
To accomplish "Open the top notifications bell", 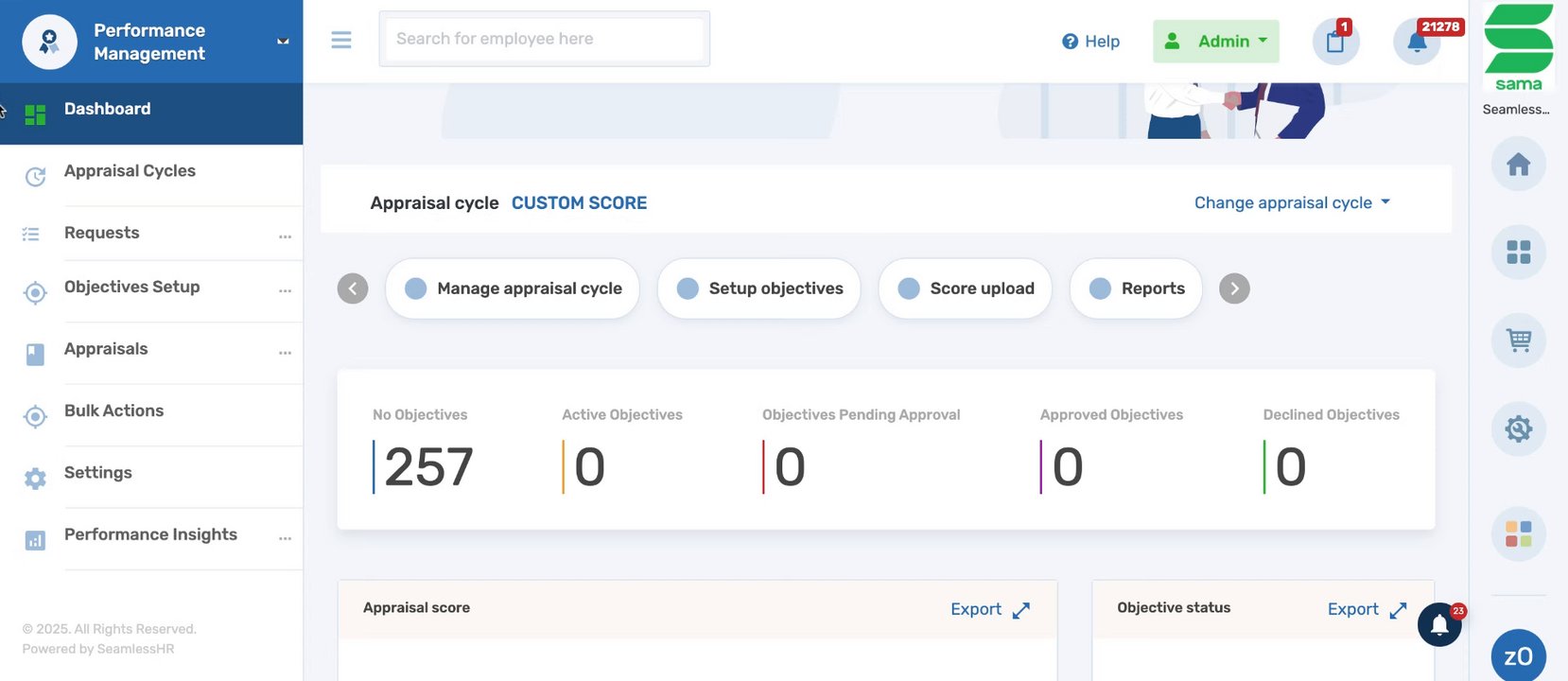I will [1417, 42].
